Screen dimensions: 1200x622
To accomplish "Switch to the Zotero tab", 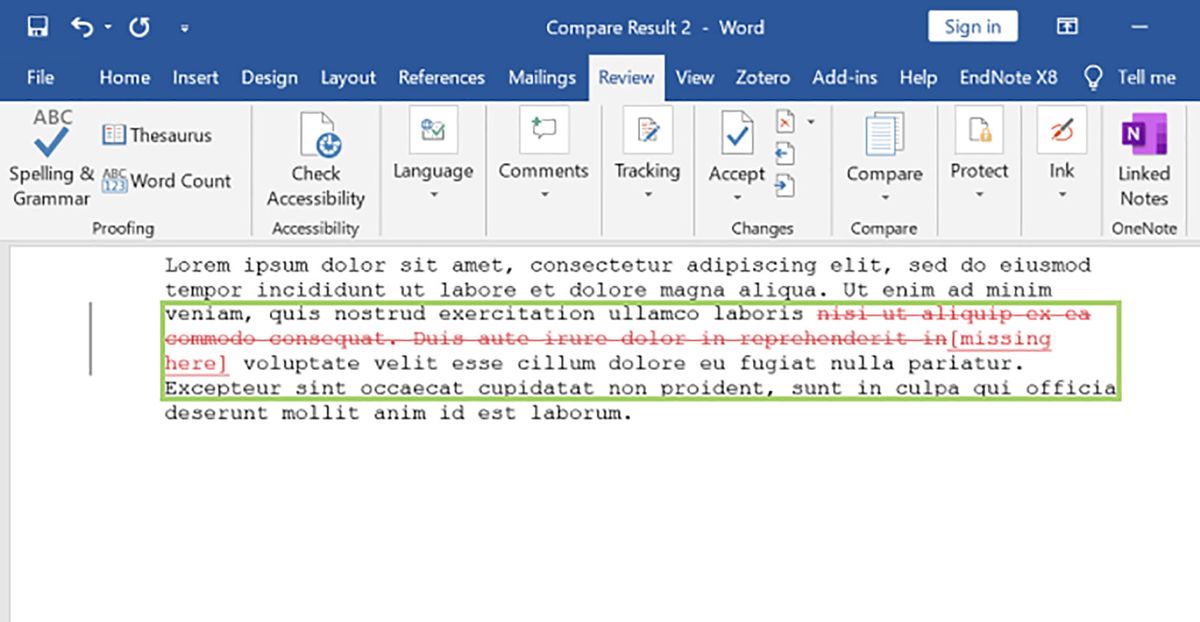I will tap(762, 77).
